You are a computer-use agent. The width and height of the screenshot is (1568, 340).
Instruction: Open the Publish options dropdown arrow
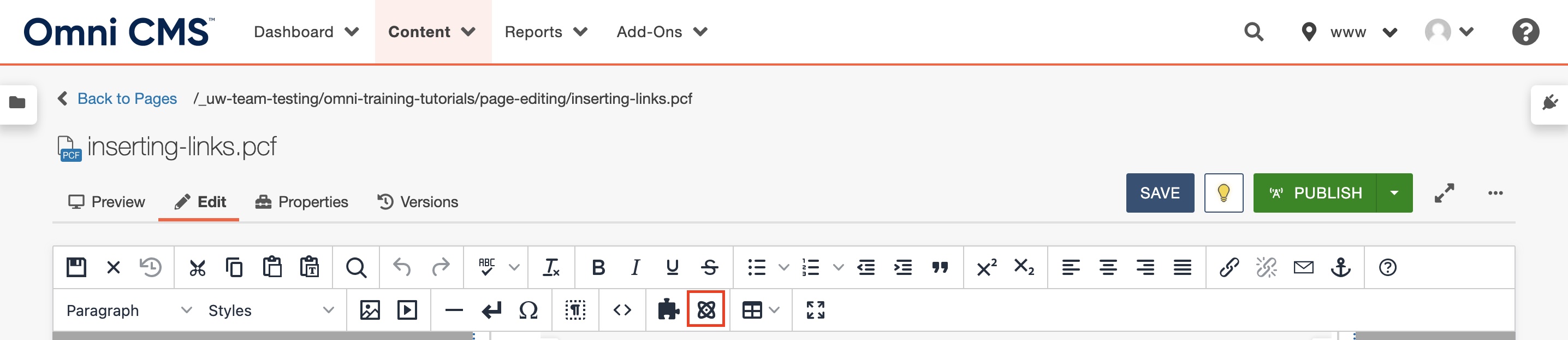(1394, 193)
